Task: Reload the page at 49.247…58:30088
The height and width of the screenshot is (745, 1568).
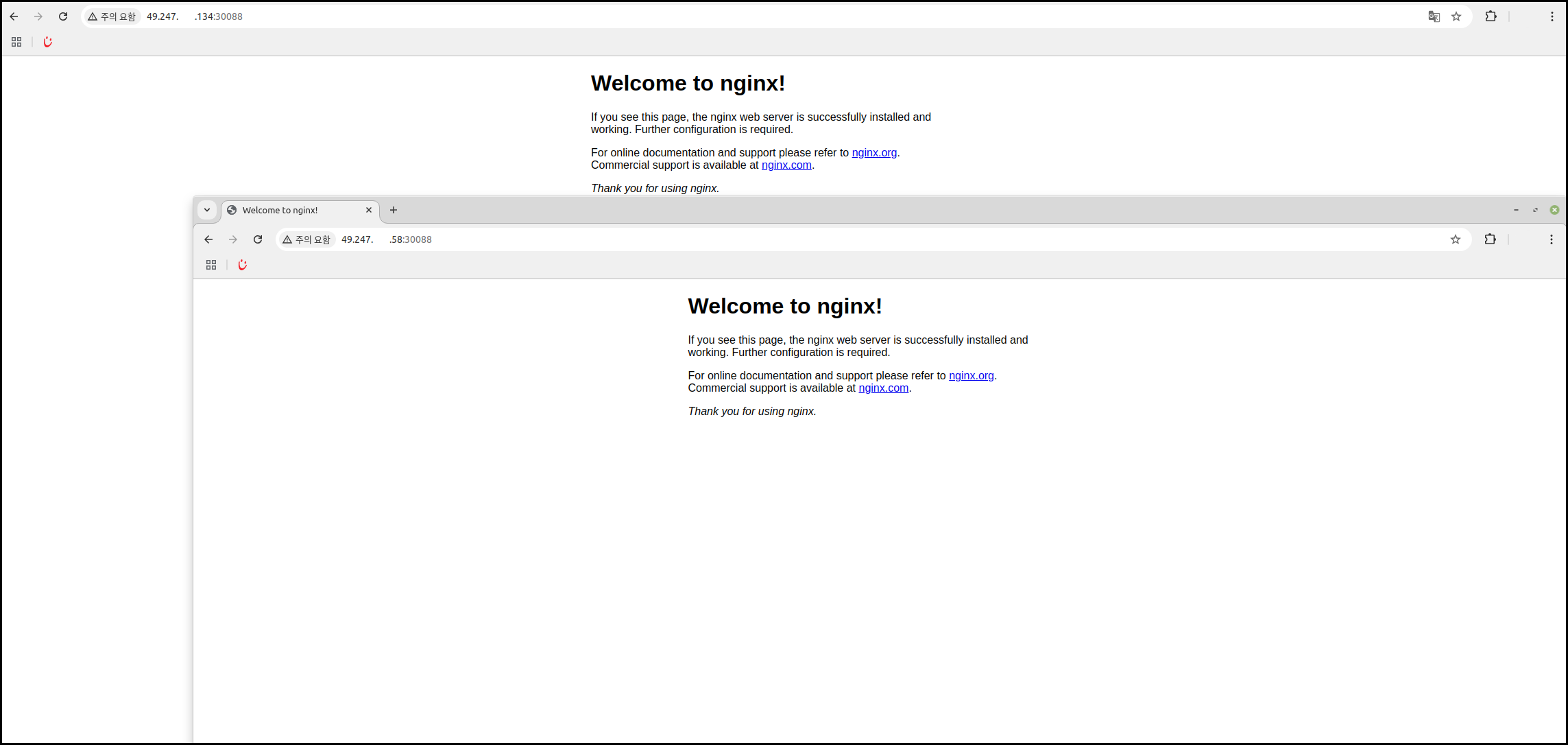Action: coord(258,239)
